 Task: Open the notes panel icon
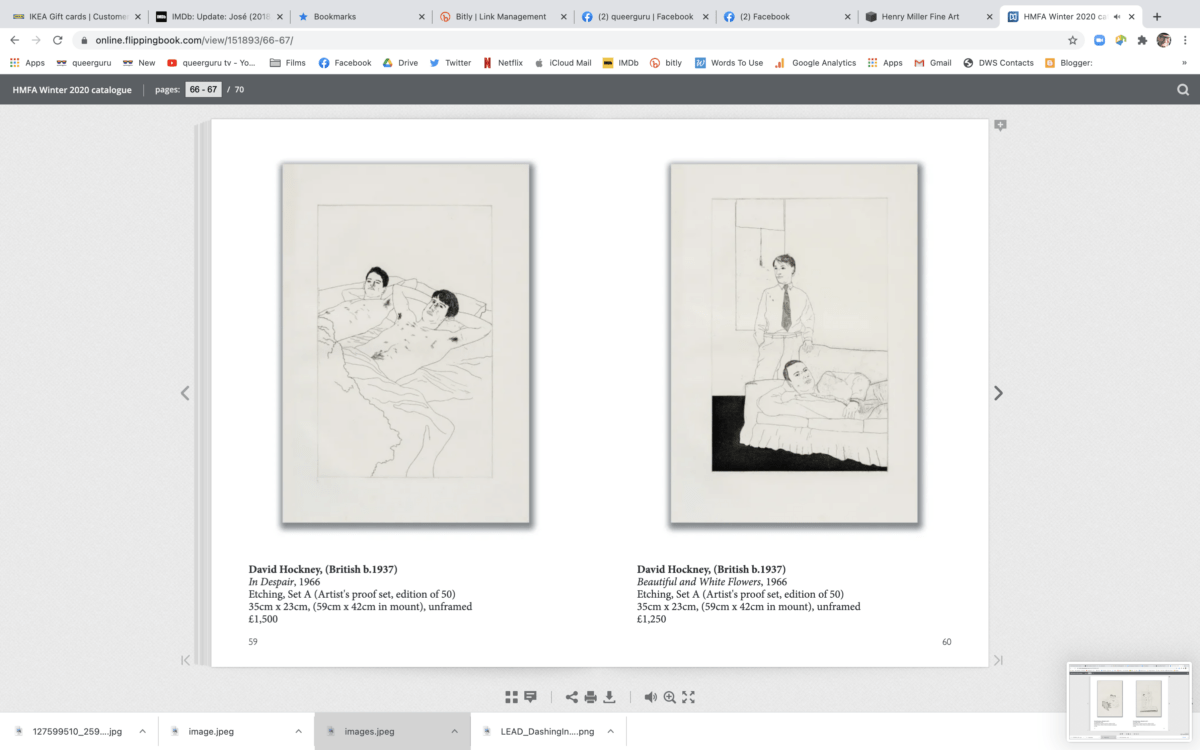click(x=530, y=697)
